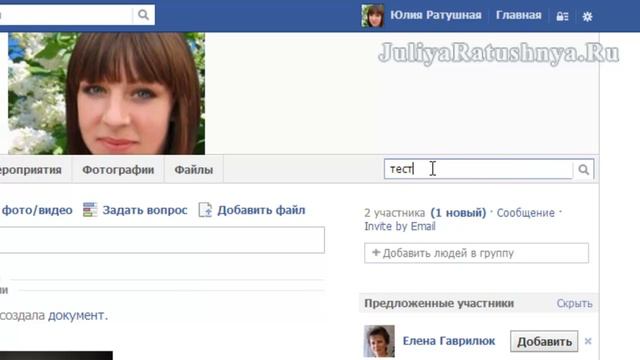Add Елена Гаврилюк with Добавить button

(x=544, y=341)
